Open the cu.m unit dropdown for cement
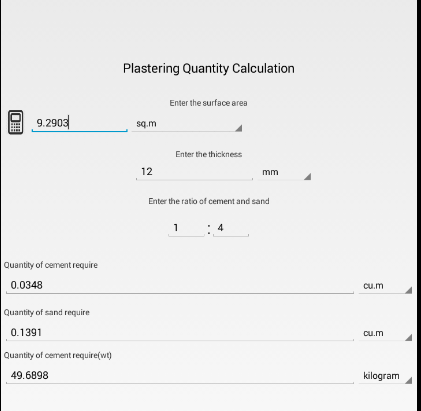421x411 pixels. (x=386, y=286)
